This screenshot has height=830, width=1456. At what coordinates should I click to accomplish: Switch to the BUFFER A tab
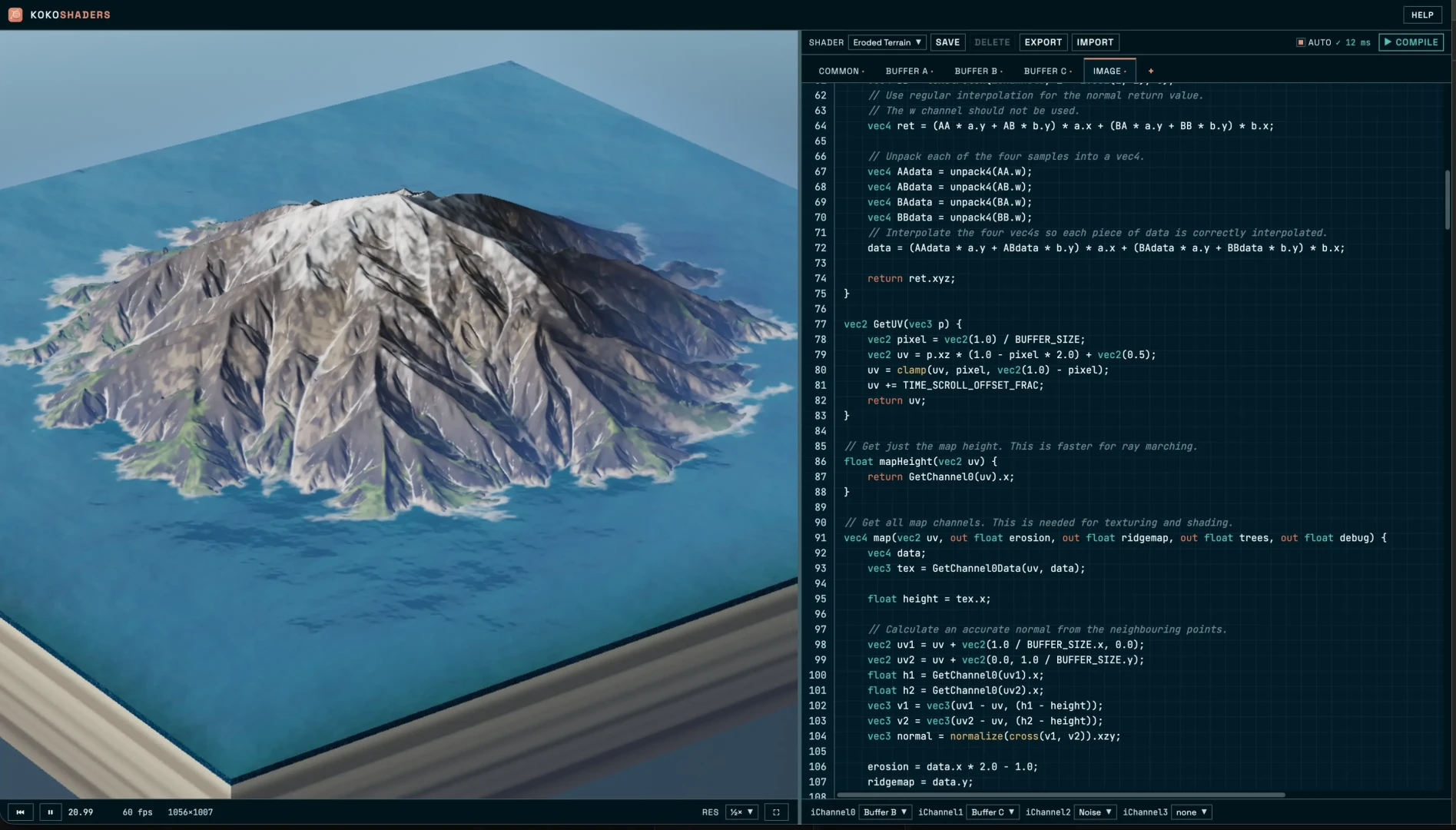[x=909, y=71]
